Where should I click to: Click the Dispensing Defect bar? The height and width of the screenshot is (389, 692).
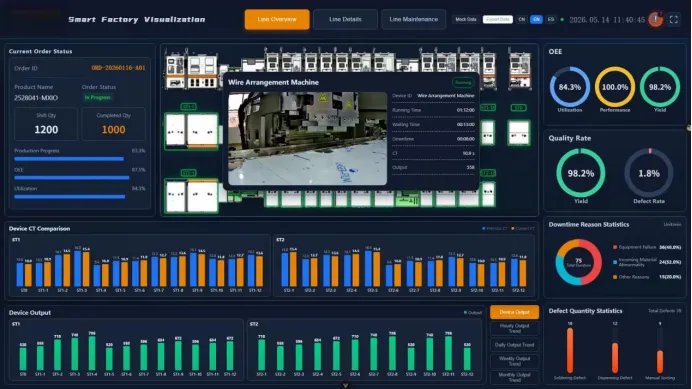[x=615, y=358]
